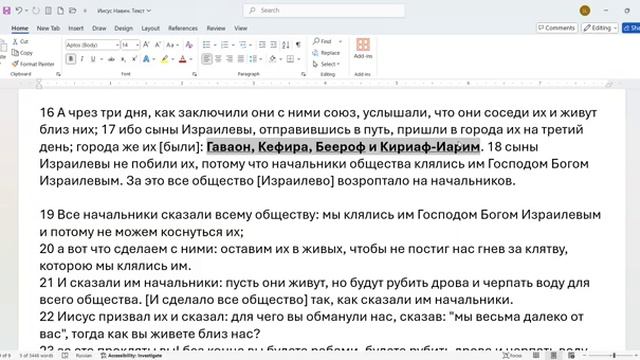This screenshot has height=360, width=640.
Task: Align text right
Action: coord(229,59)
